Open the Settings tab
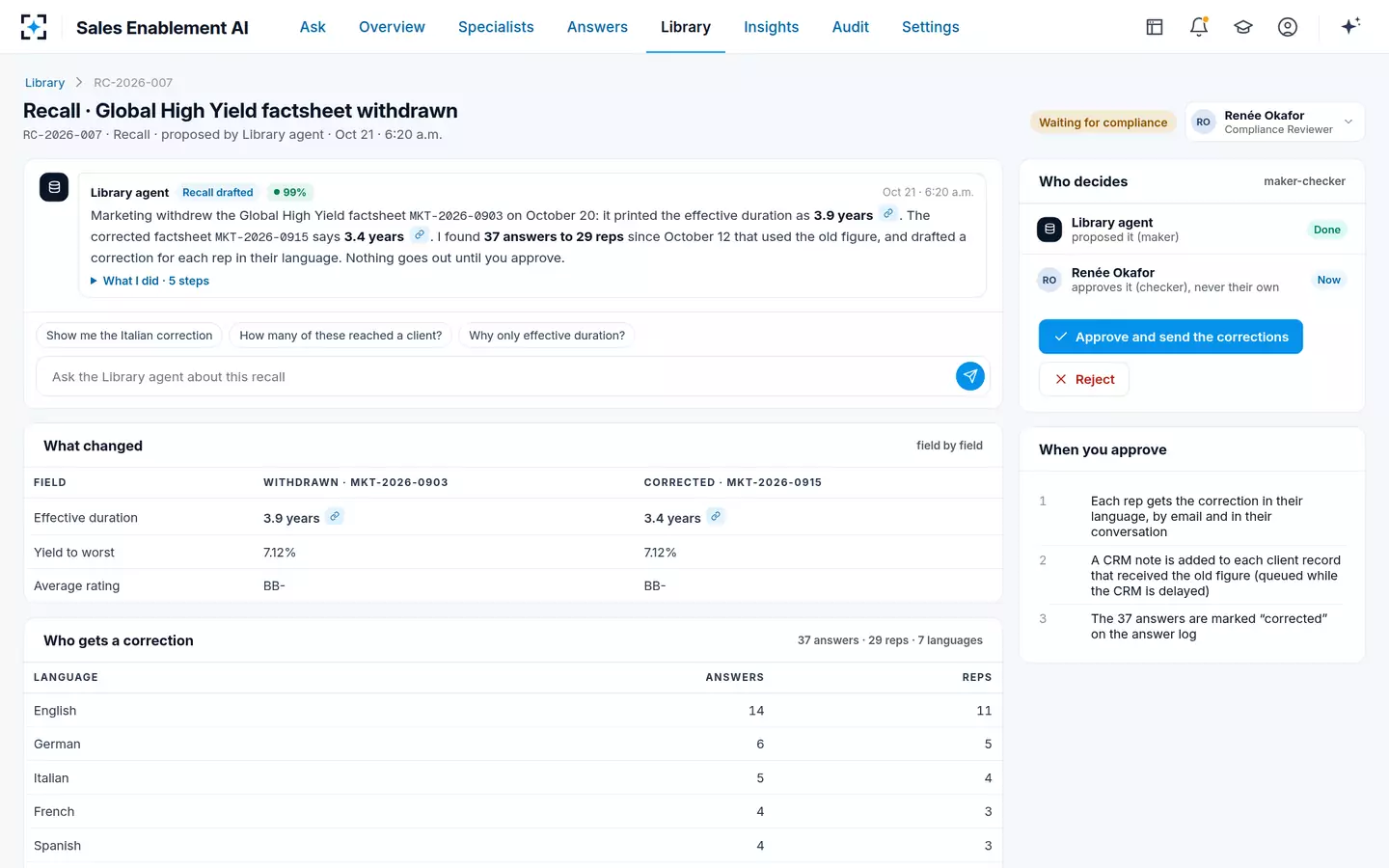Viewport: 1389px width, 868px height. coord(931,27)
